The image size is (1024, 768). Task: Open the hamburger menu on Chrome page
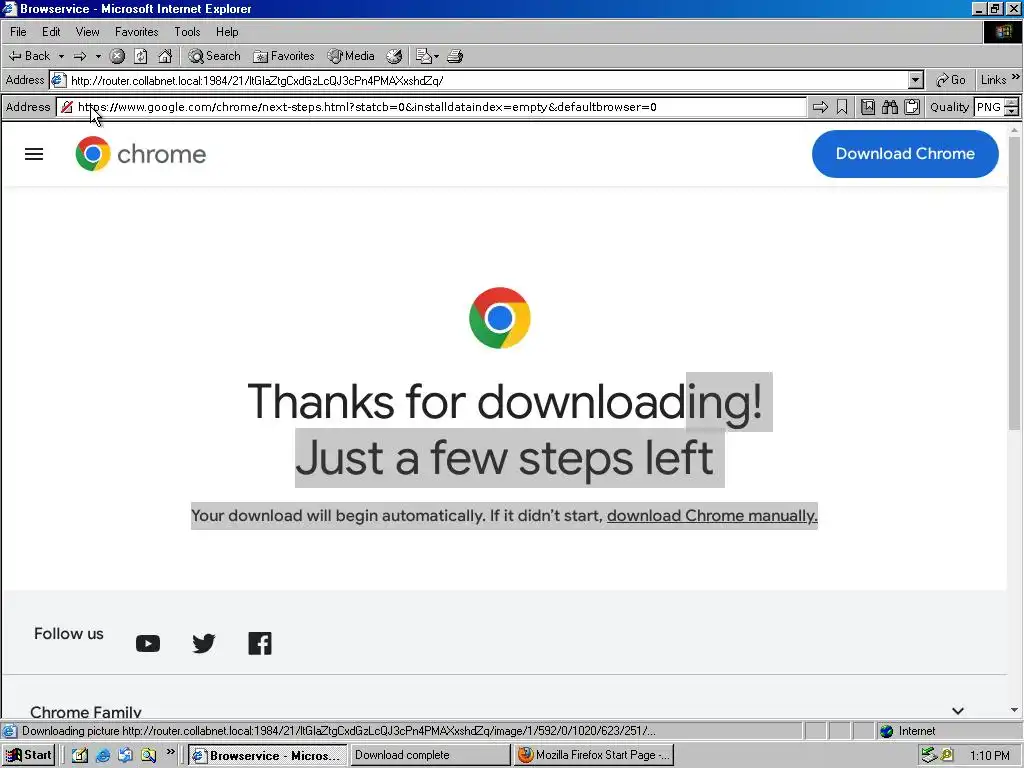(x=34, y=154)
